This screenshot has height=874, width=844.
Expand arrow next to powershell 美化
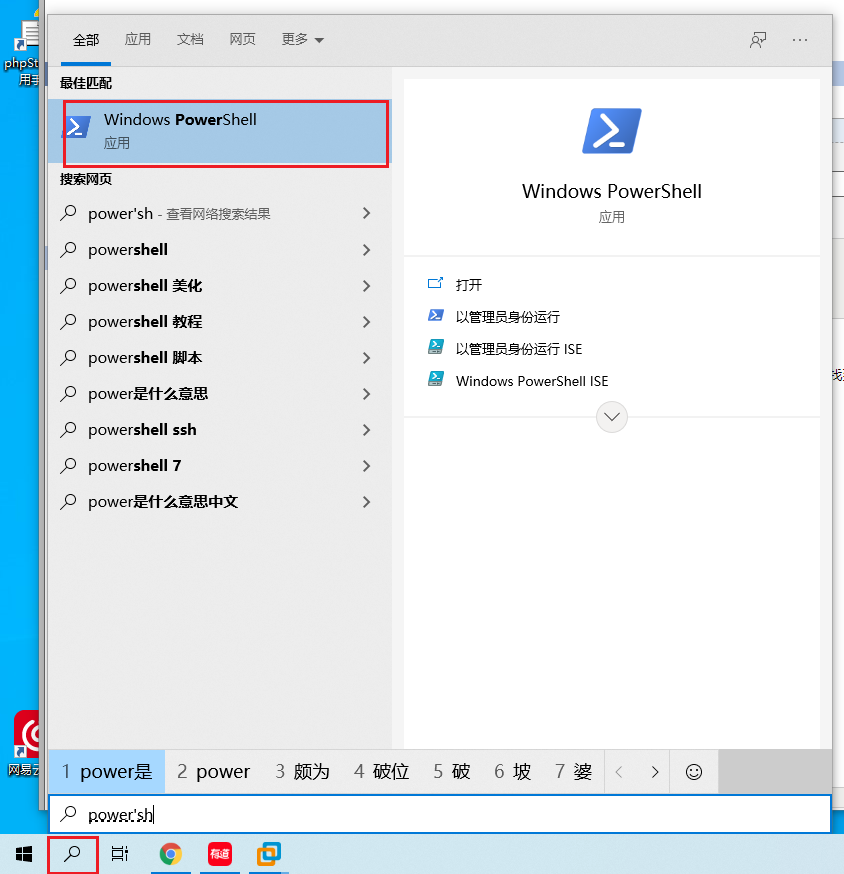click(366, 286)
